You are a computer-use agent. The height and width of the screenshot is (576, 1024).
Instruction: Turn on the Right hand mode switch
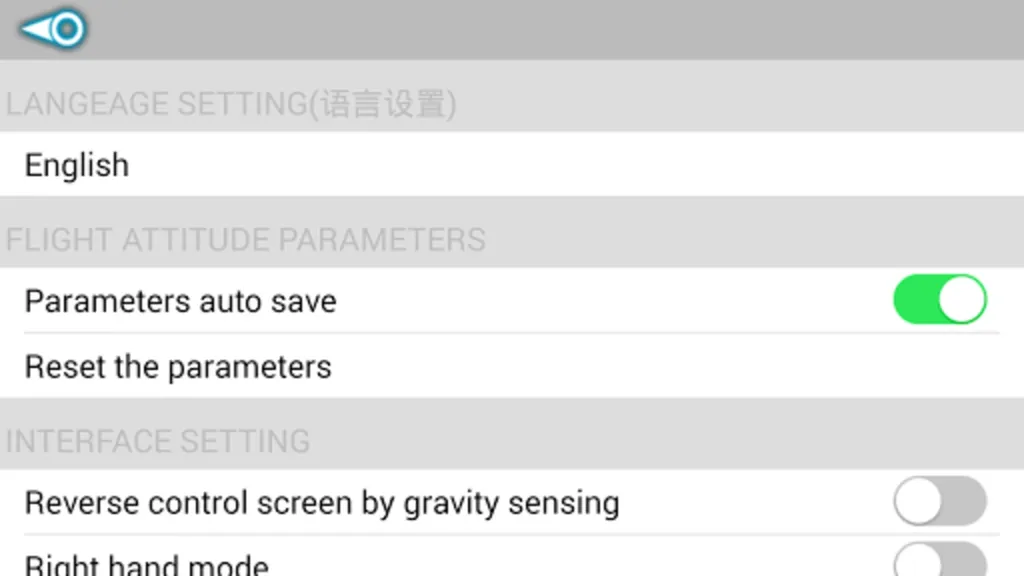pos(940,560)
